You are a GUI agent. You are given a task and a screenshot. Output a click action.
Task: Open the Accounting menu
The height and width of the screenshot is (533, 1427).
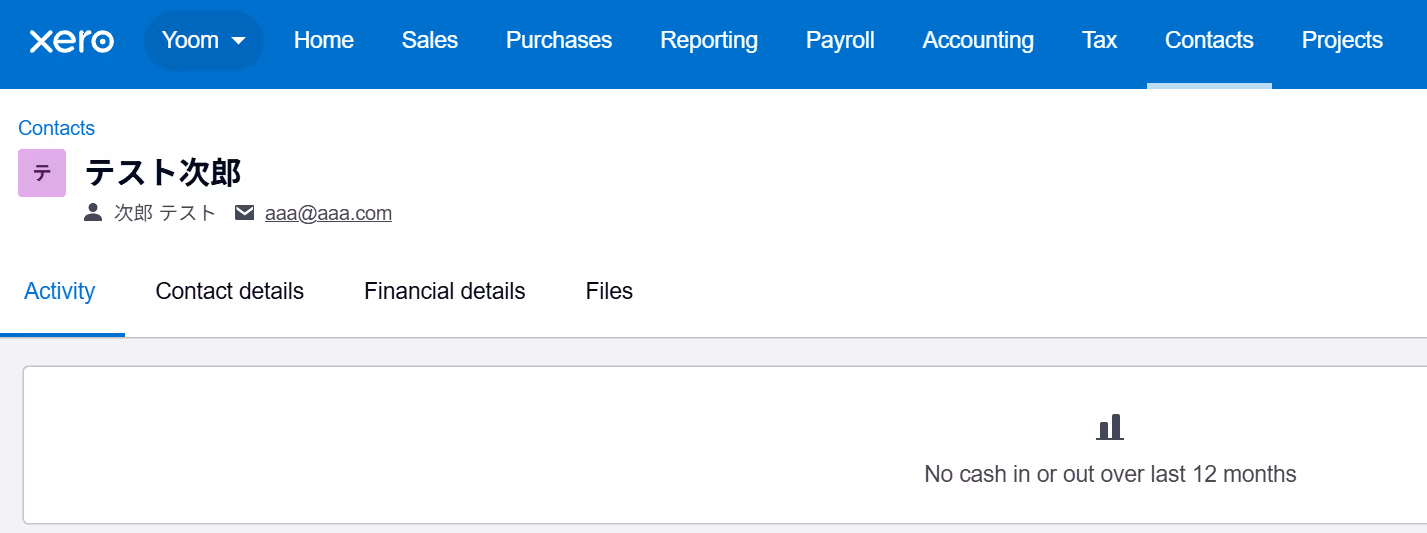pyautogui.click(x=978, y=41)
